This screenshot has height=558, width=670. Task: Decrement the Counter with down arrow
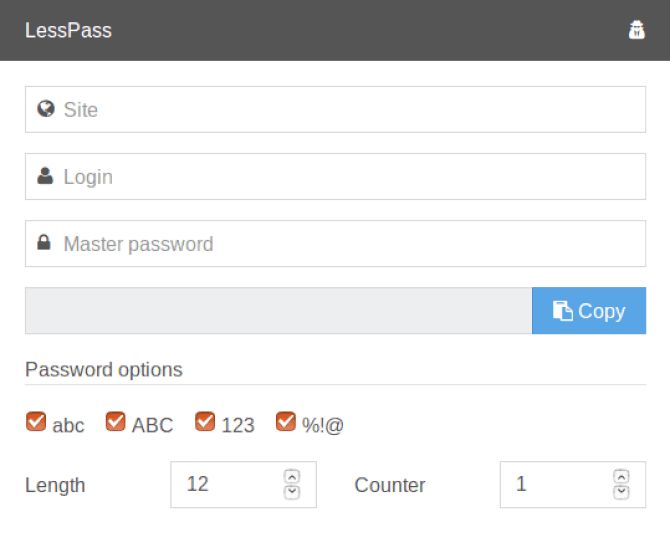(621, 492)
